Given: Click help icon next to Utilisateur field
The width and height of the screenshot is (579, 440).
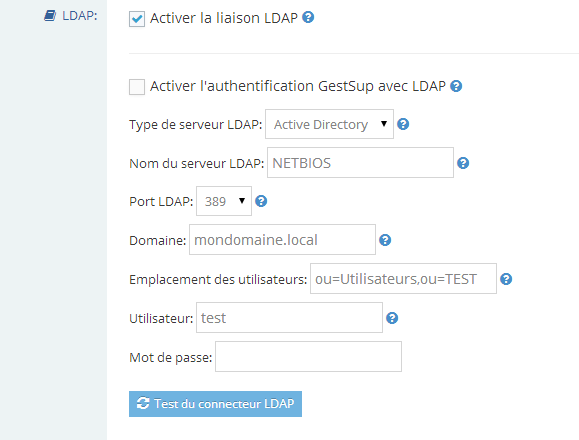Looking at the screenshot, I should (392, 318).
